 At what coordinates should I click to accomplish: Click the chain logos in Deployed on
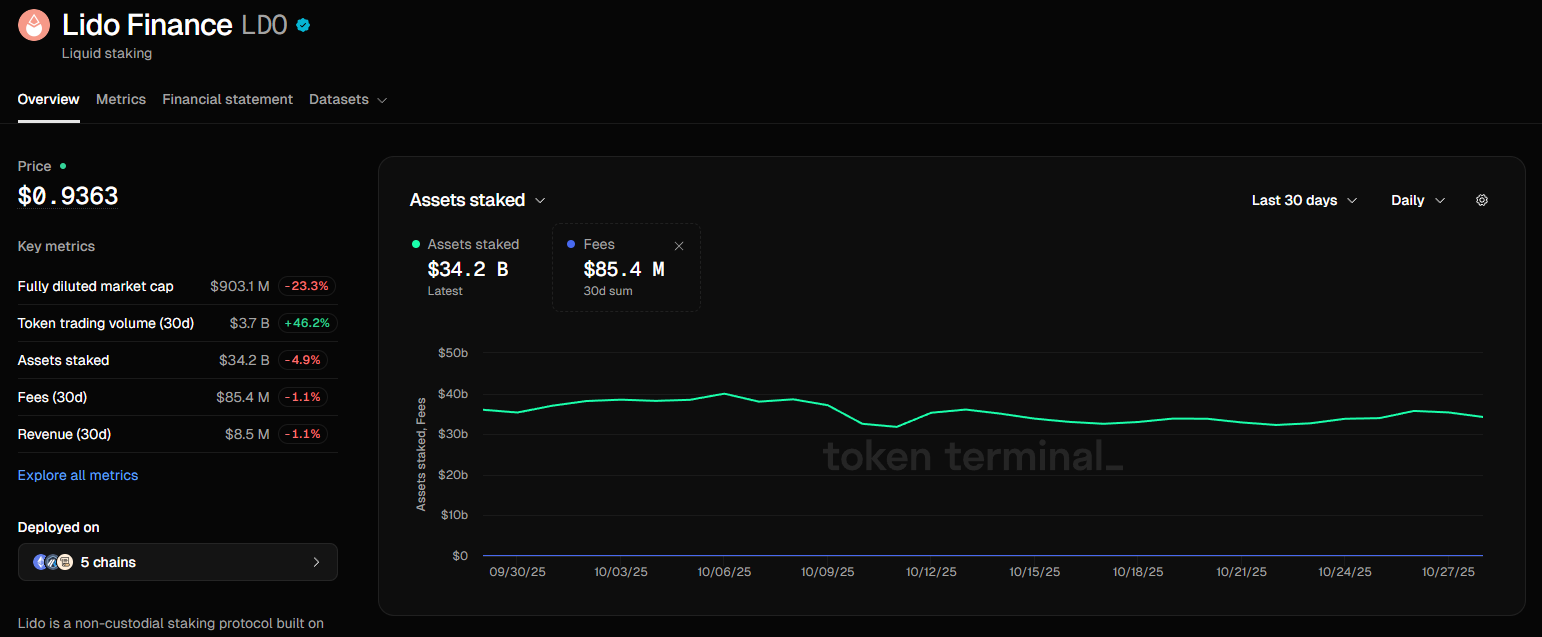[53, 562]
